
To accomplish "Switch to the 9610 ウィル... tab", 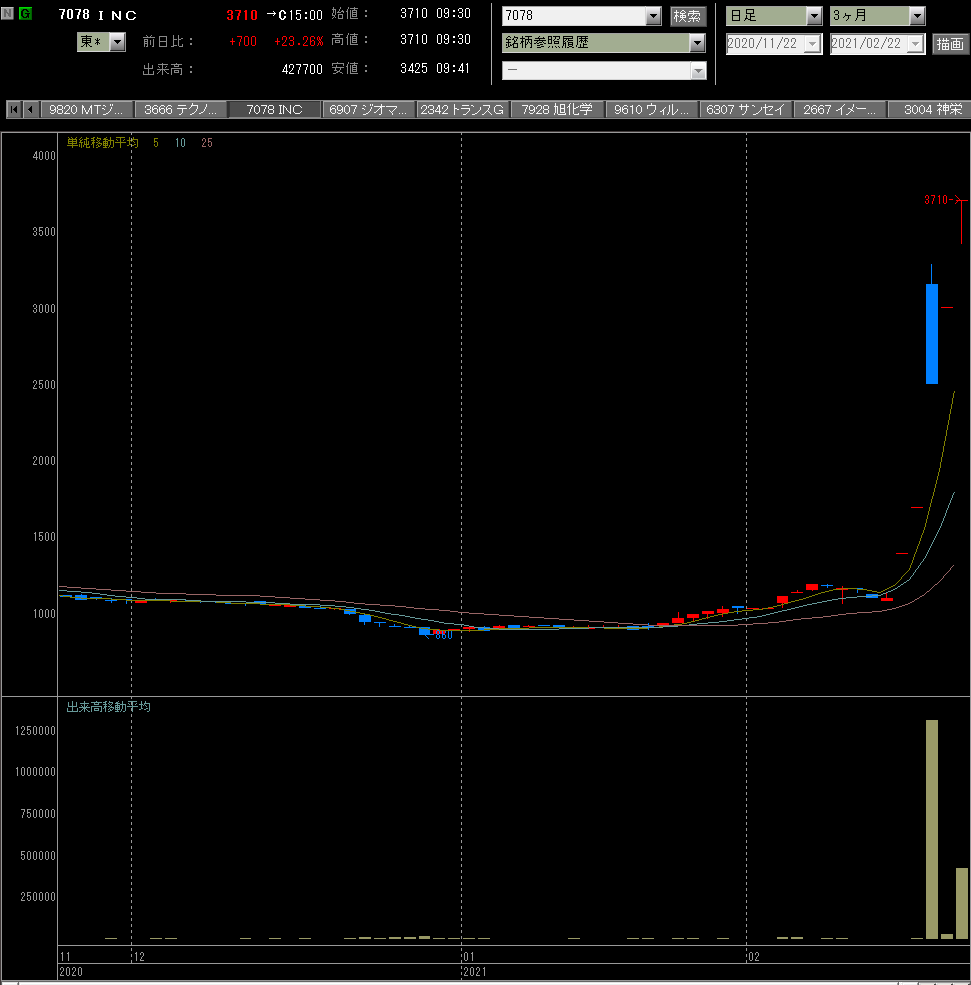I will [x=651, y=109].
